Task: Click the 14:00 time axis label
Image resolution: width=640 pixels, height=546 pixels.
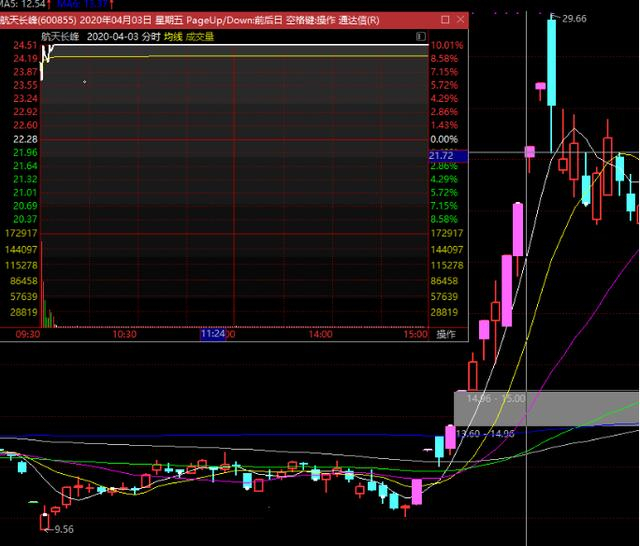Action: [x=320, y=334]
